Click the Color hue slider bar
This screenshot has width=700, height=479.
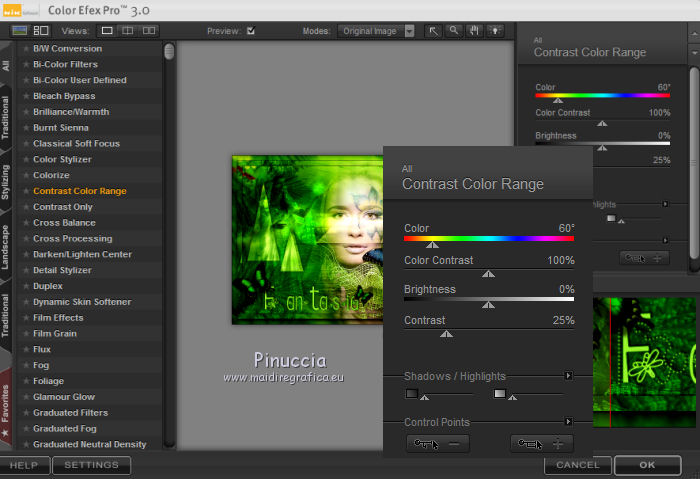[x=488, y=239]
